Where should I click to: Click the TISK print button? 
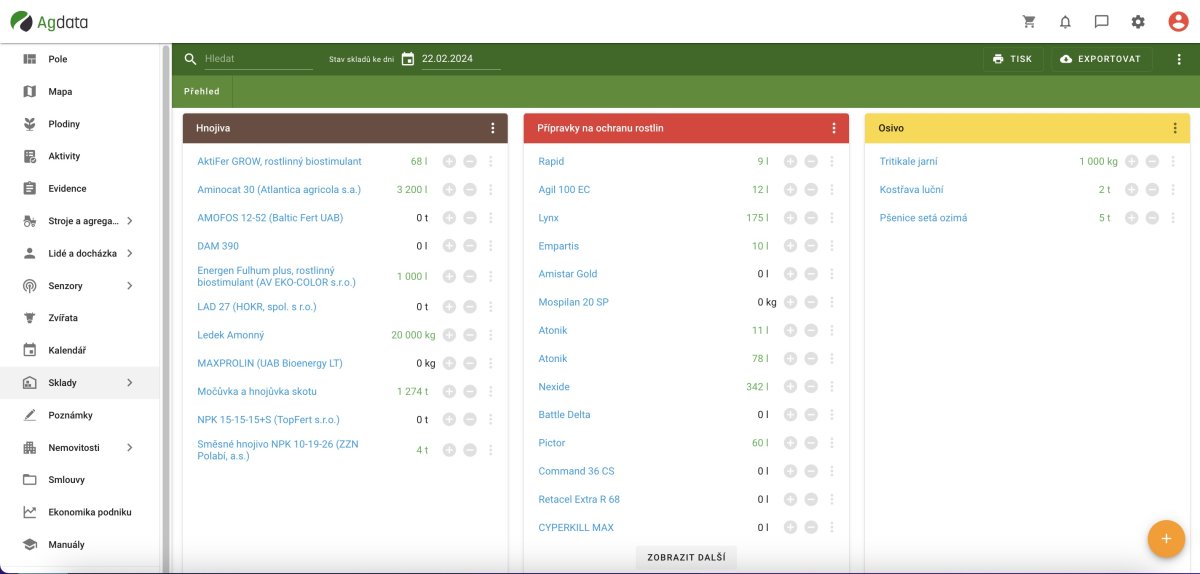click(x=1012, y=59)
